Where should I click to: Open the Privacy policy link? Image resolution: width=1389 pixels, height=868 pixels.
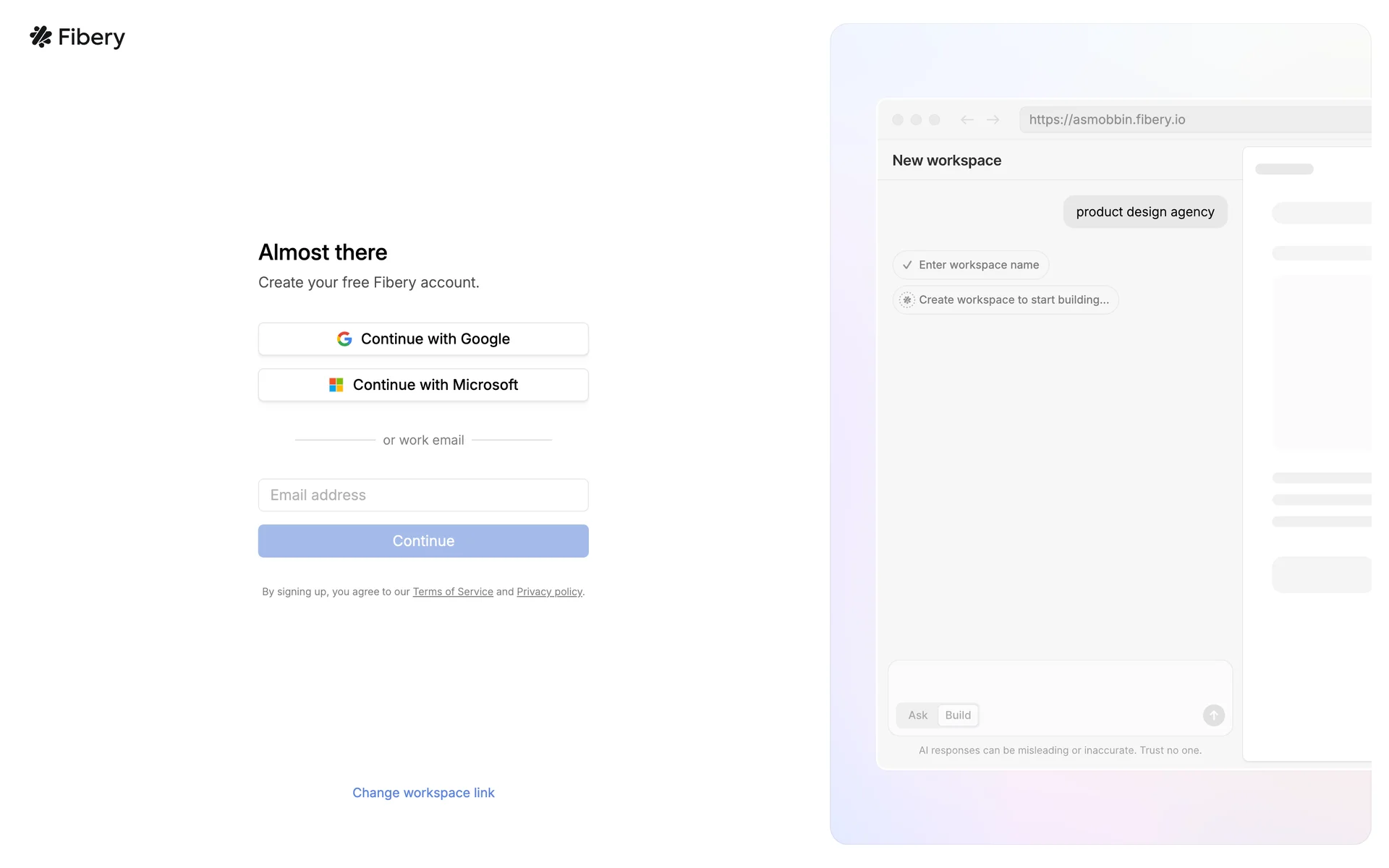pyautogui.click(x=549, y=592)
